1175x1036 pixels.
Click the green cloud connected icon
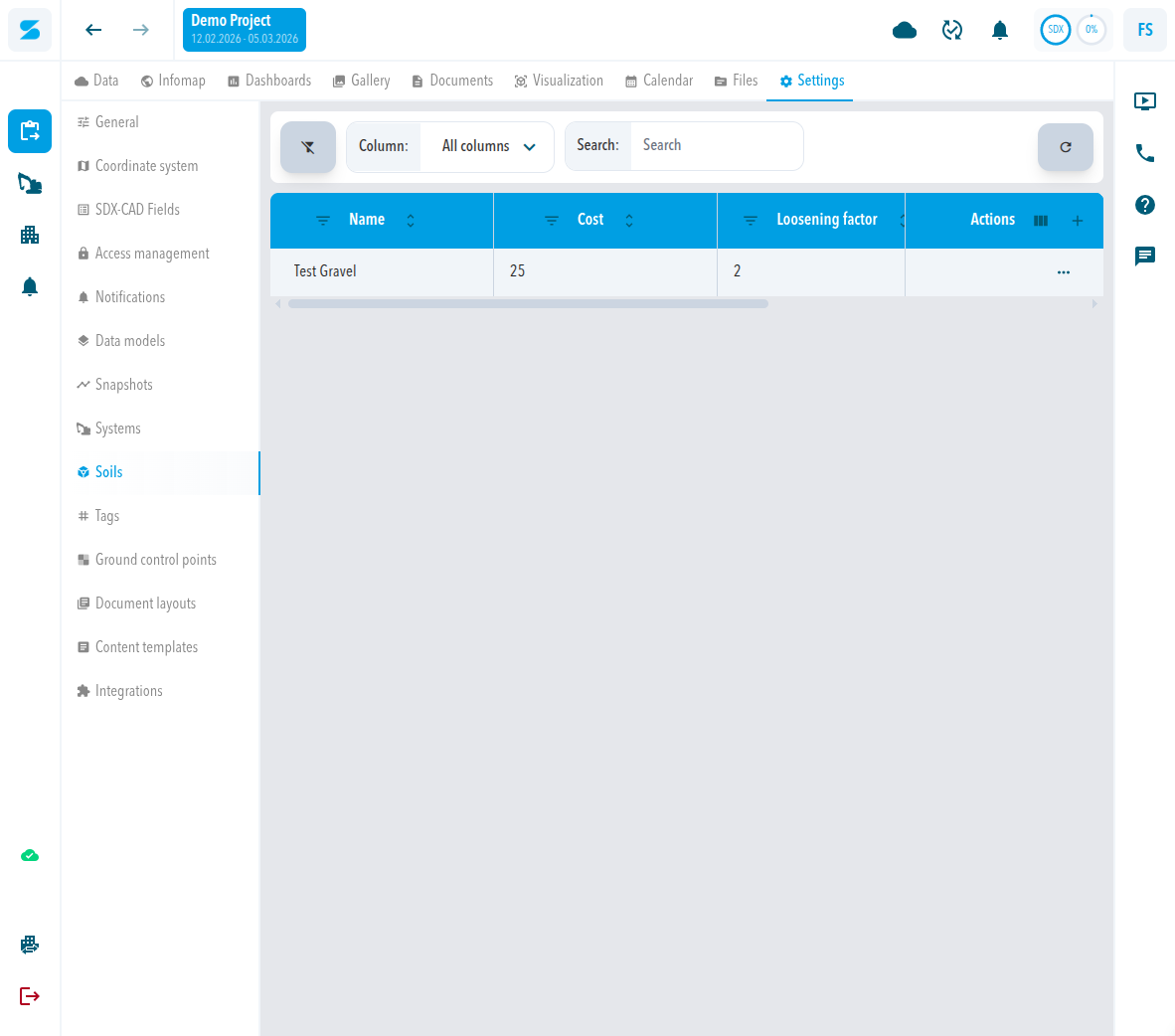click(x=30, y=855)
